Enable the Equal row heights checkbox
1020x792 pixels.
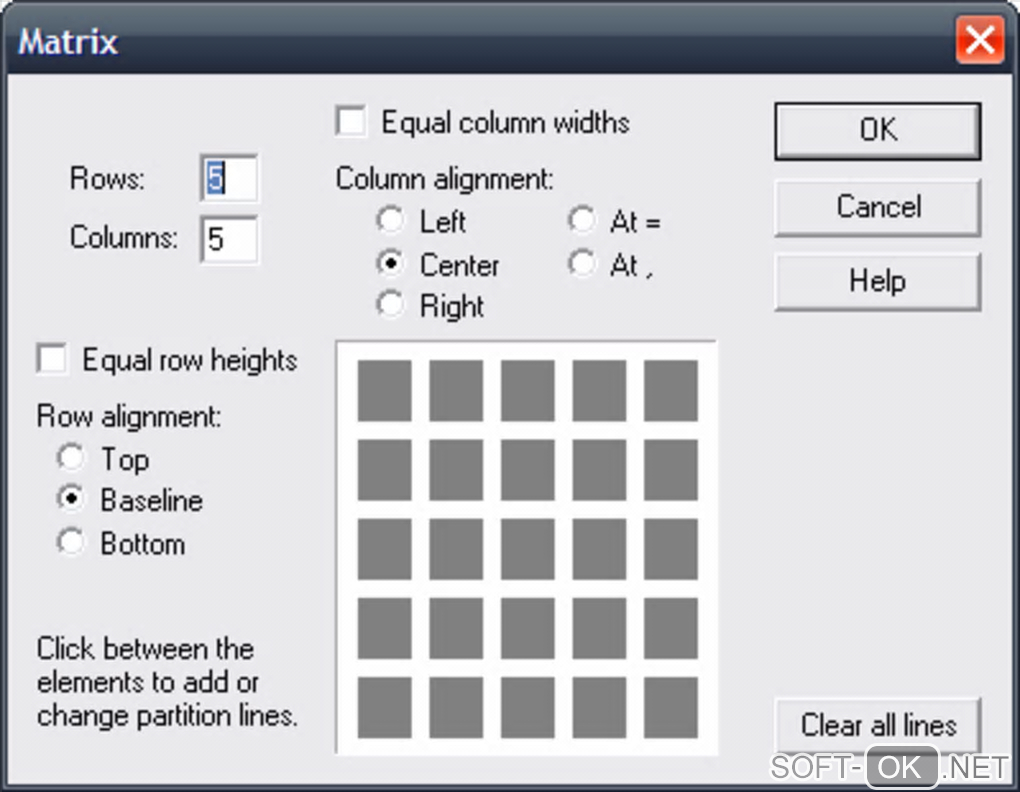[x=52, y=359]
